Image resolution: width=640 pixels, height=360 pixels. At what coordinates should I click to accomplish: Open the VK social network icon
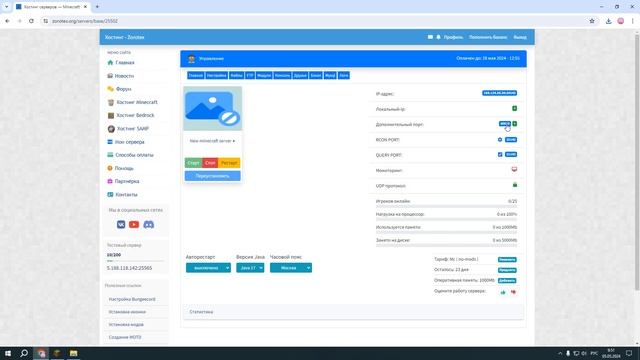pos(121,224)
